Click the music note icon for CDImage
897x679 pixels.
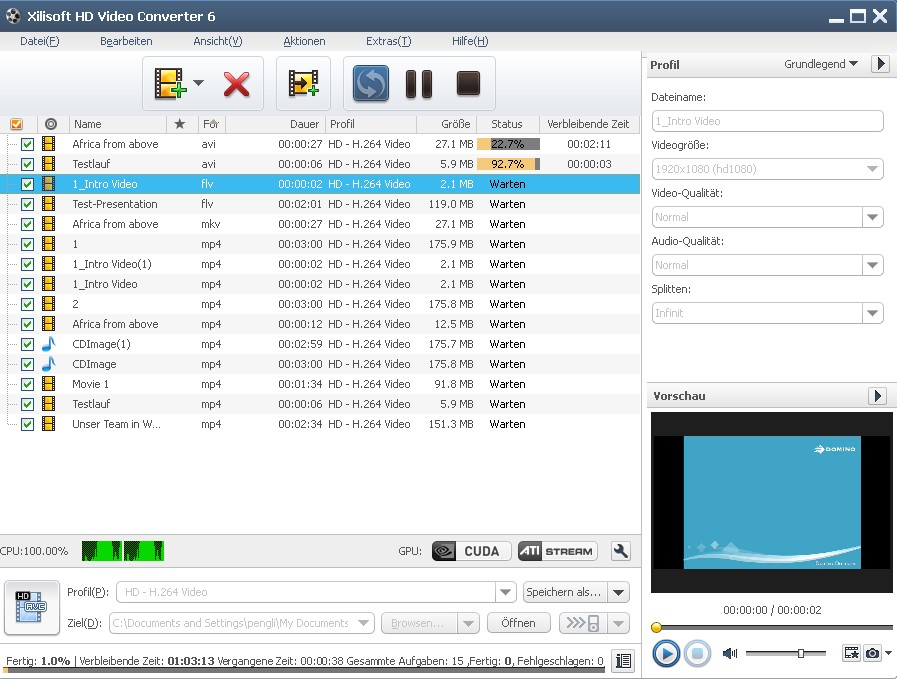coord(49,364)
